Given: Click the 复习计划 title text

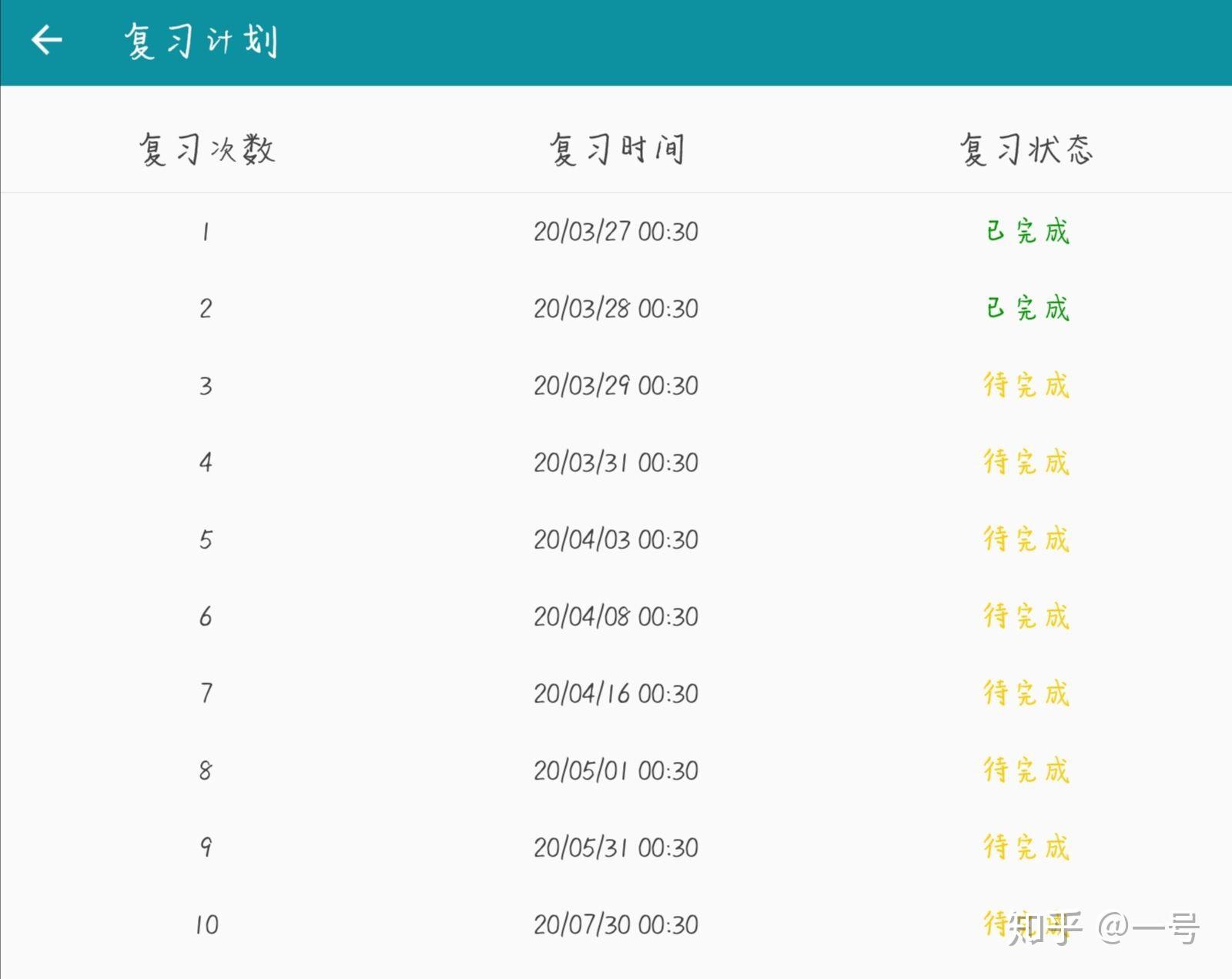Looking at the screenshot, I should tap(201, 41).
